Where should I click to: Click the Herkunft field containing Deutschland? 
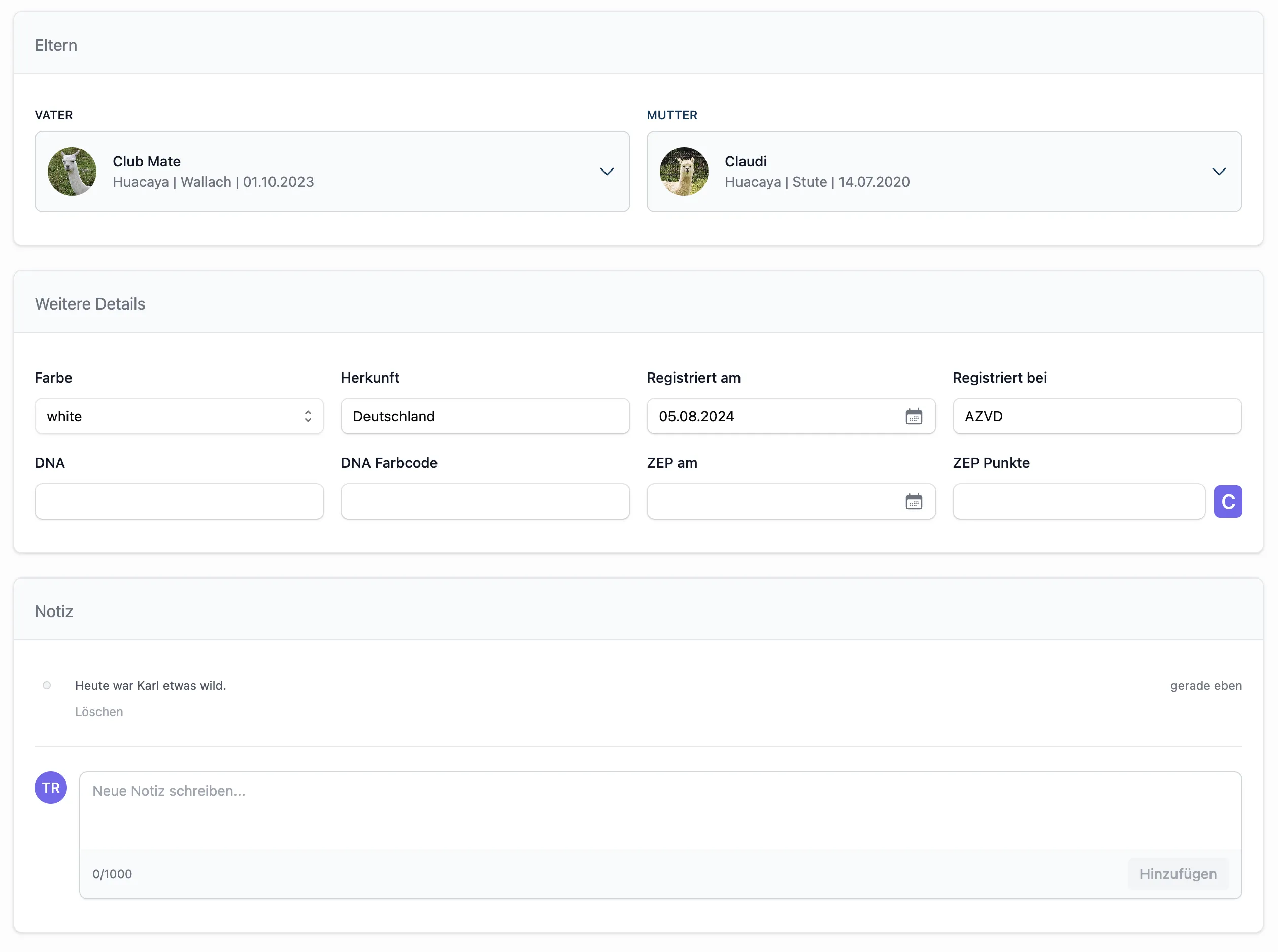485,416
